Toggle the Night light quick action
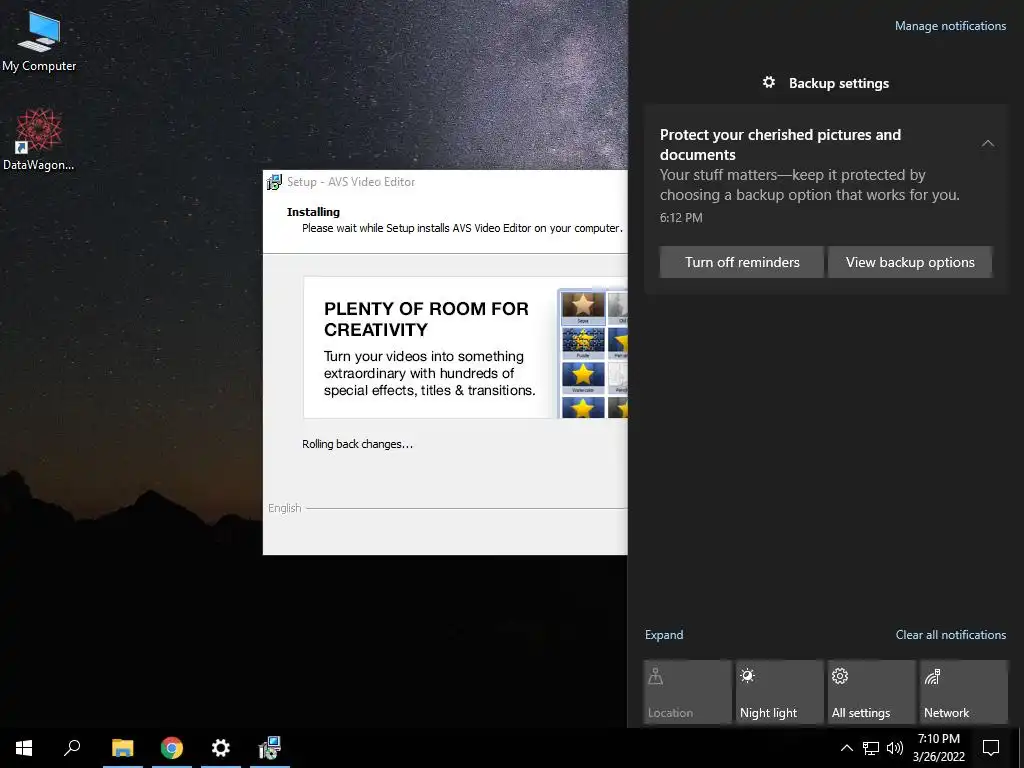The image size is (1024, 768). coord(779,692)
